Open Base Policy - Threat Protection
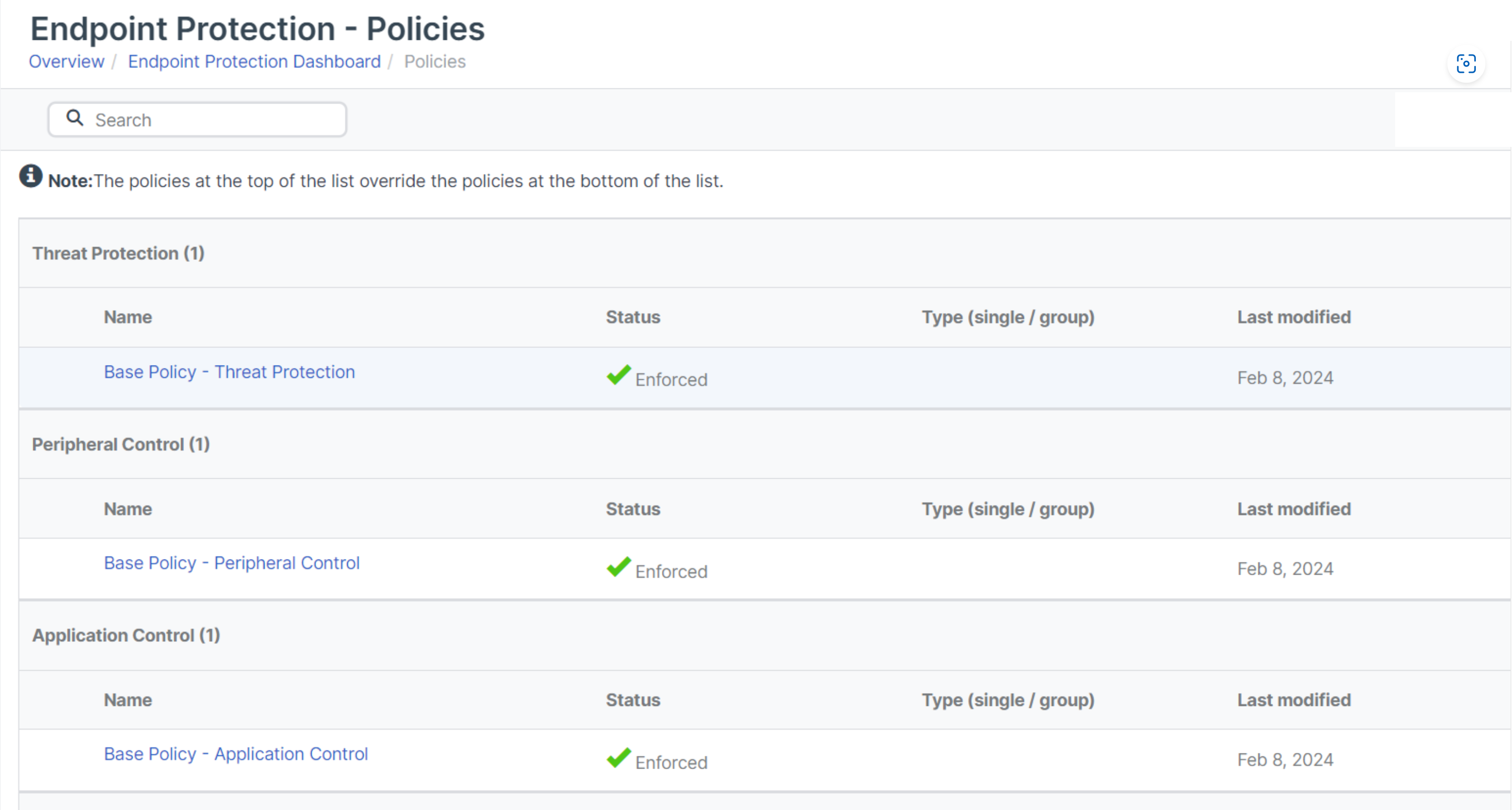Viewport: 1512px width, 810px height. pos(229,372)
